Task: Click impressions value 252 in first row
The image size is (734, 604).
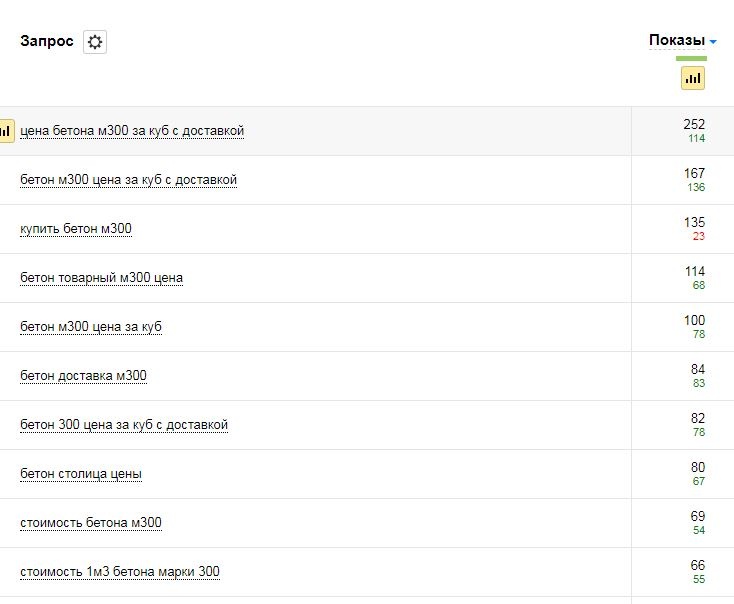Action: click(x=694, y=125)
